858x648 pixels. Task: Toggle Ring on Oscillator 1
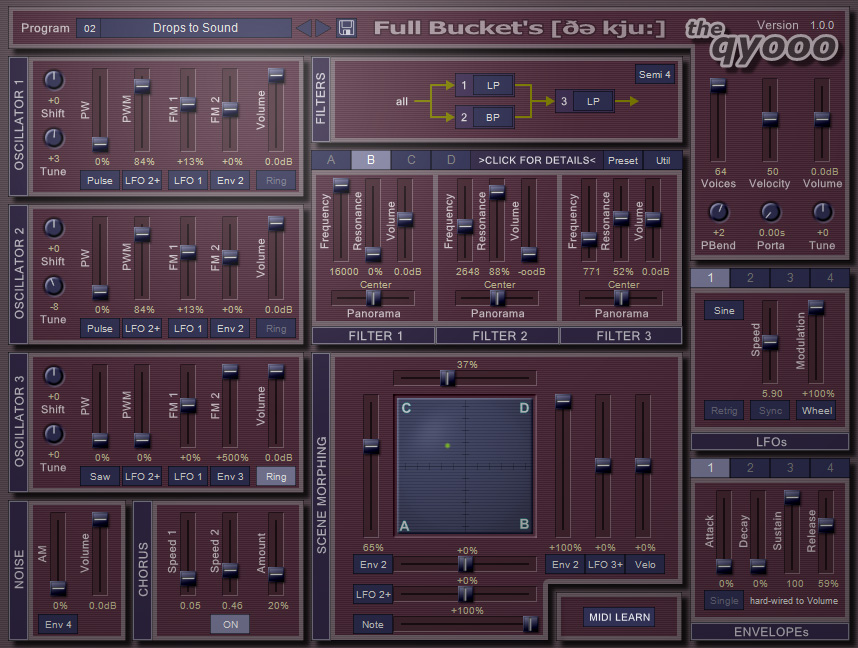(276, 181)
